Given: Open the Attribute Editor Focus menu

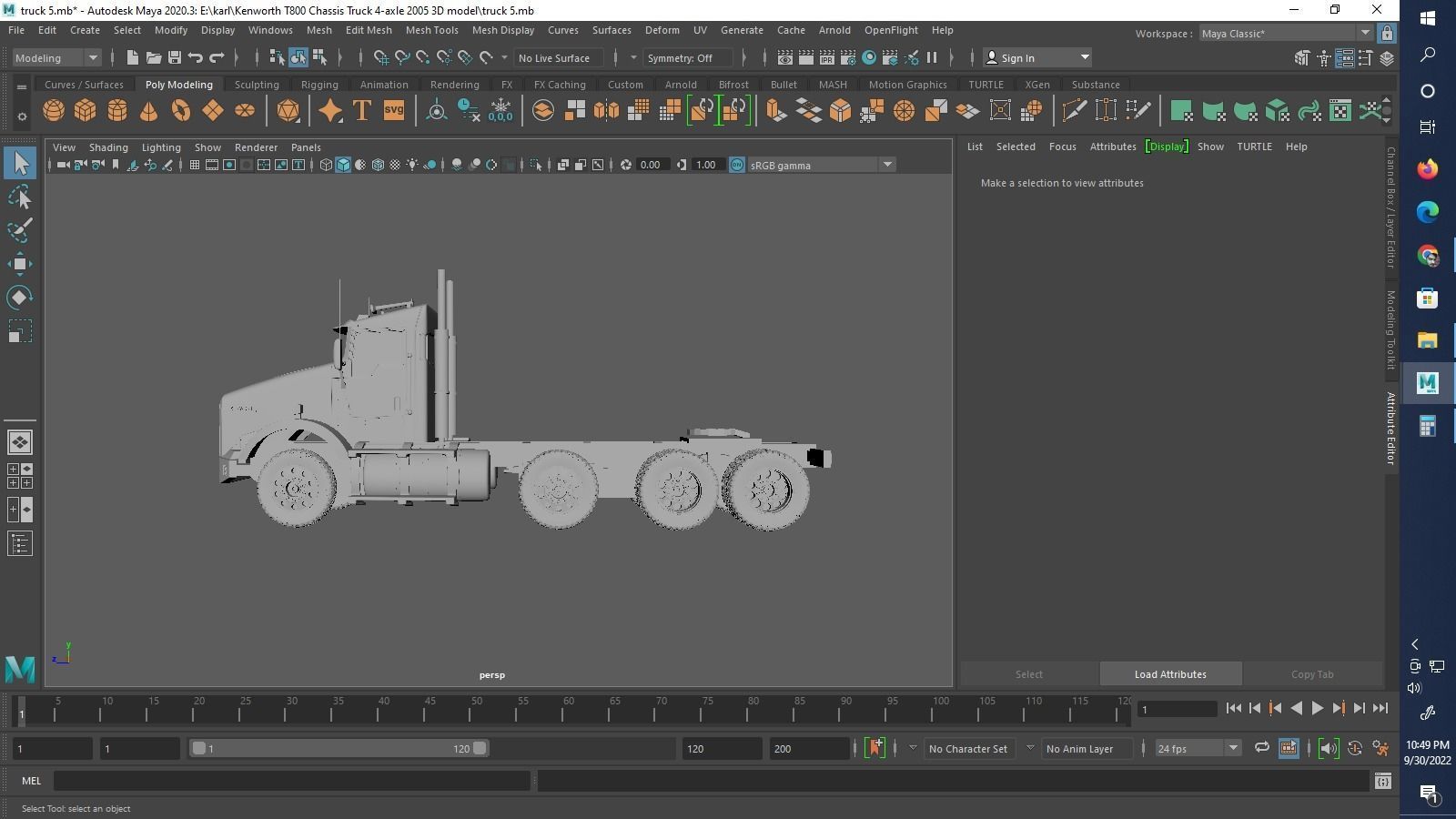Looking at the screenshot, I should 1062,147.
